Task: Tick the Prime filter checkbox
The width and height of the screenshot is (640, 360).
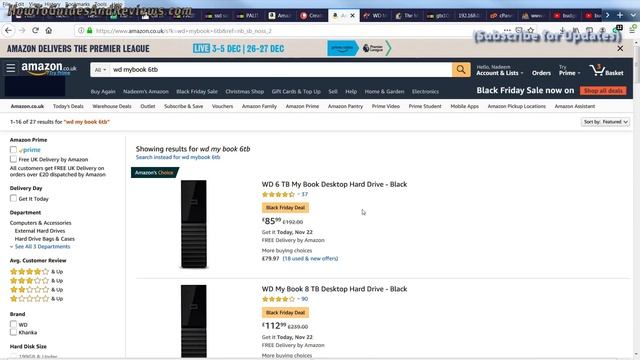Action: [x=13, y=150]
